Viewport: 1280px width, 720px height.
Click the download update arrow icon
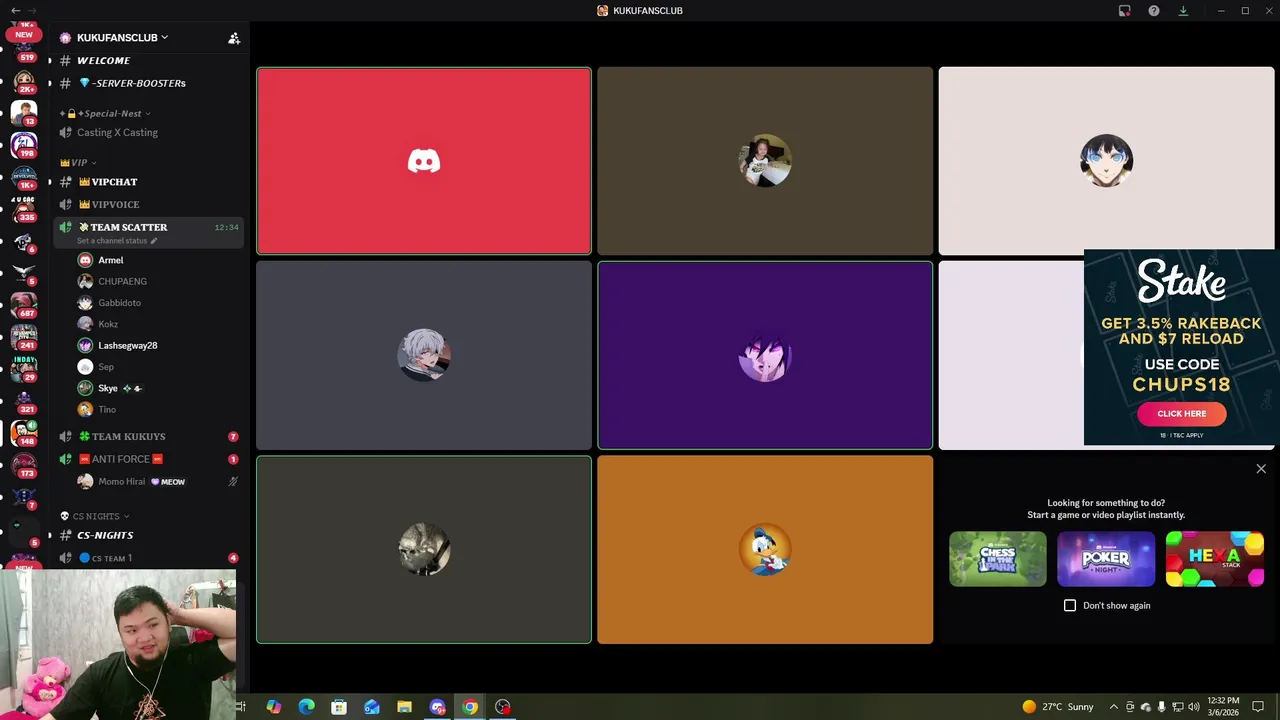coord(1183,11)
